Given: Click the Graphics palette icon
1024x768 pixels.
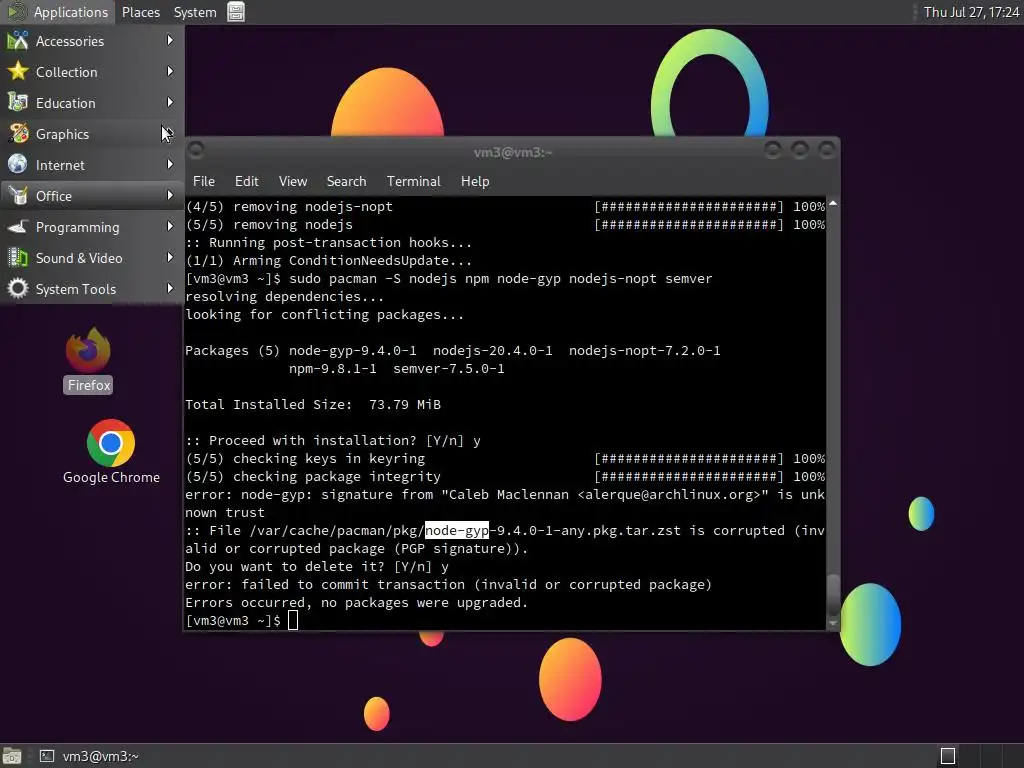Looking at the screenshot, I should click(18, 133).
